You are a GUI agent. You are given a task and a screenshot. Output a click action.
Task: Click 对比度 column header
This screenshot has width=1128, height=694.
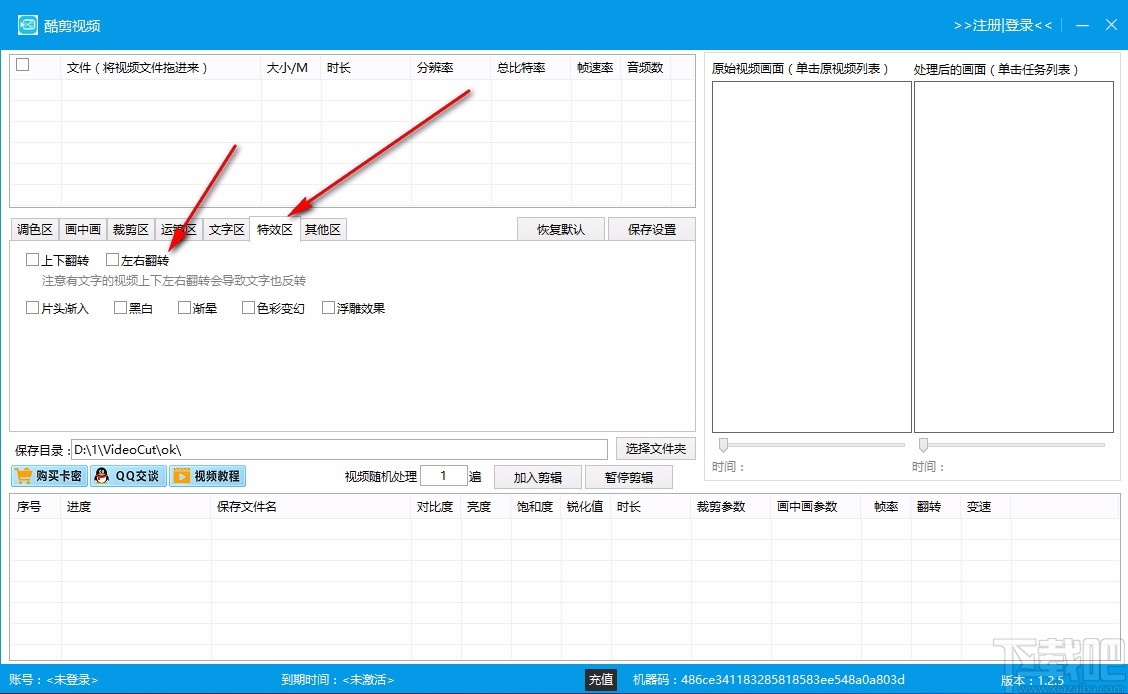436,506
